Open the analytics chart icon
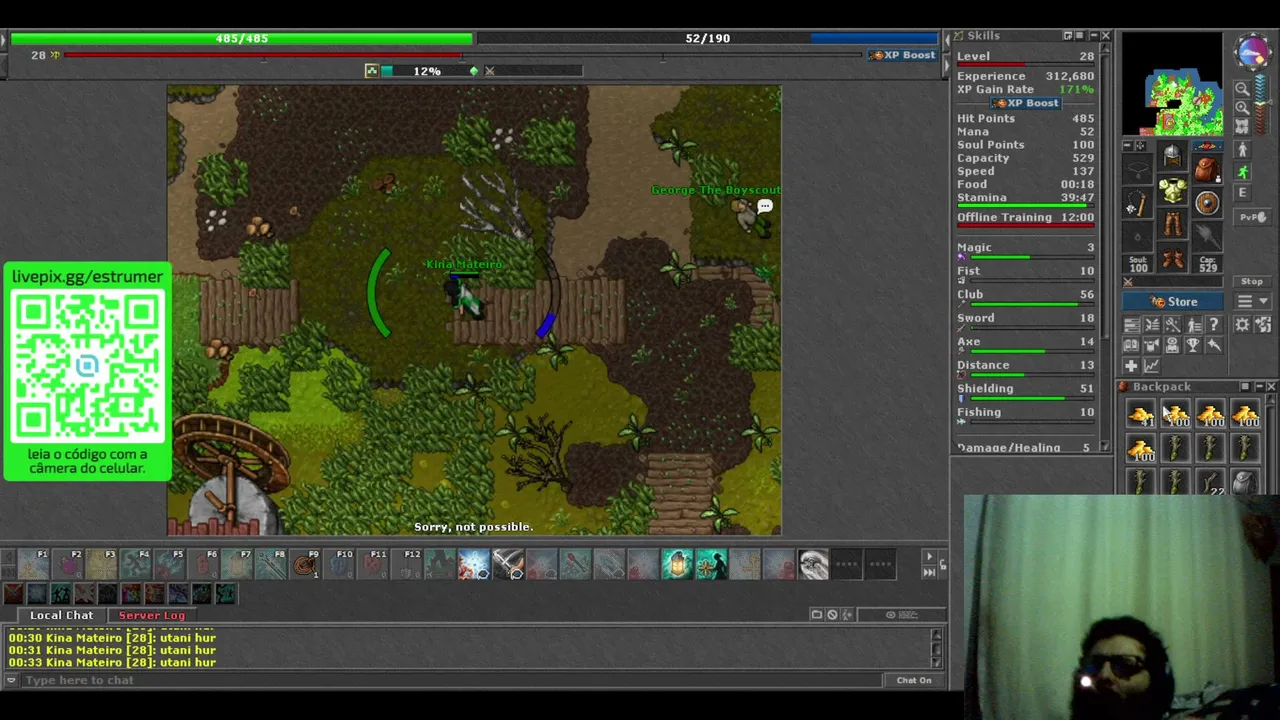This screenshot has height=720, width=1280. (1151, 366)
